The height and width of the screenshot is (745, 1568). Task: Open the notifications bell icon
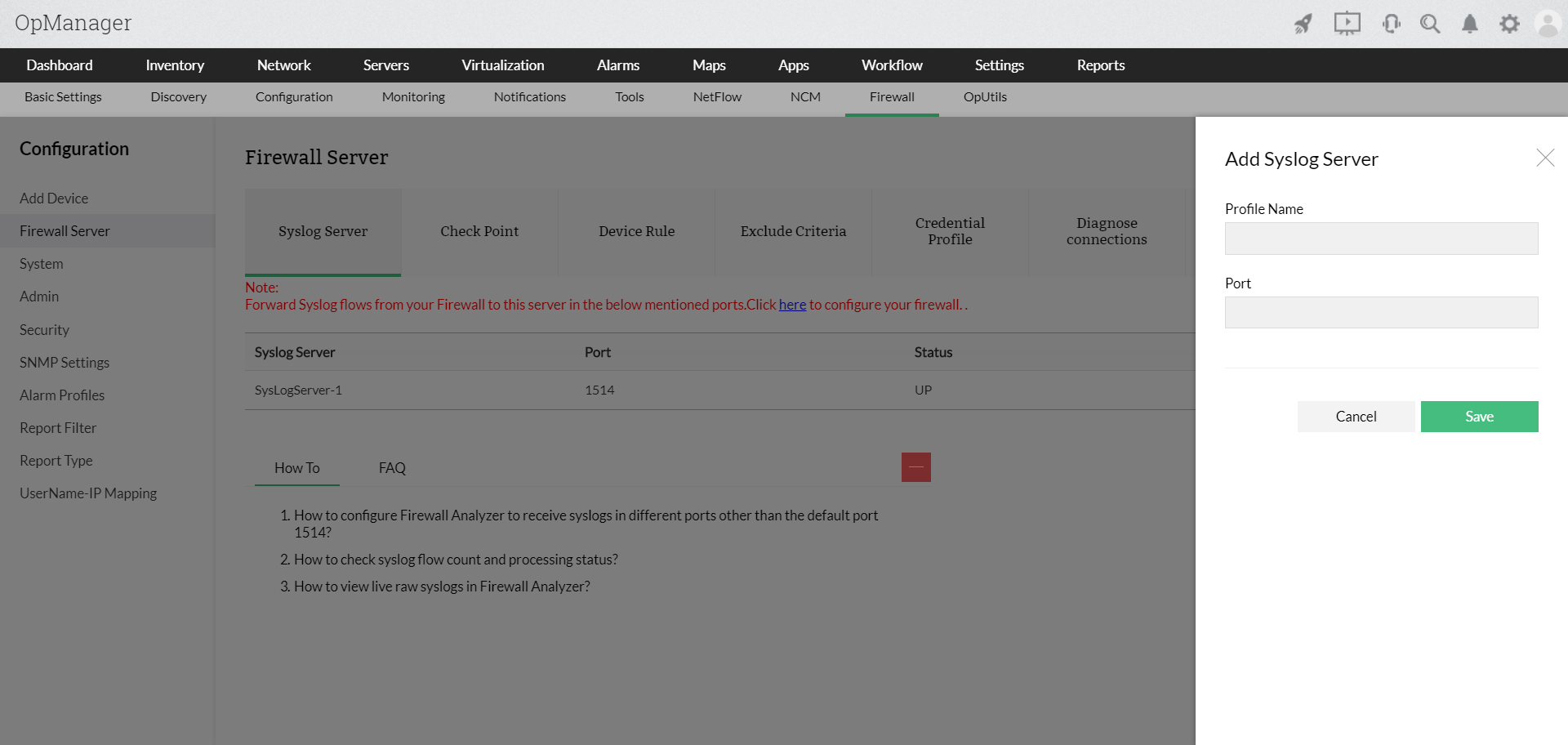[1470, 24]
